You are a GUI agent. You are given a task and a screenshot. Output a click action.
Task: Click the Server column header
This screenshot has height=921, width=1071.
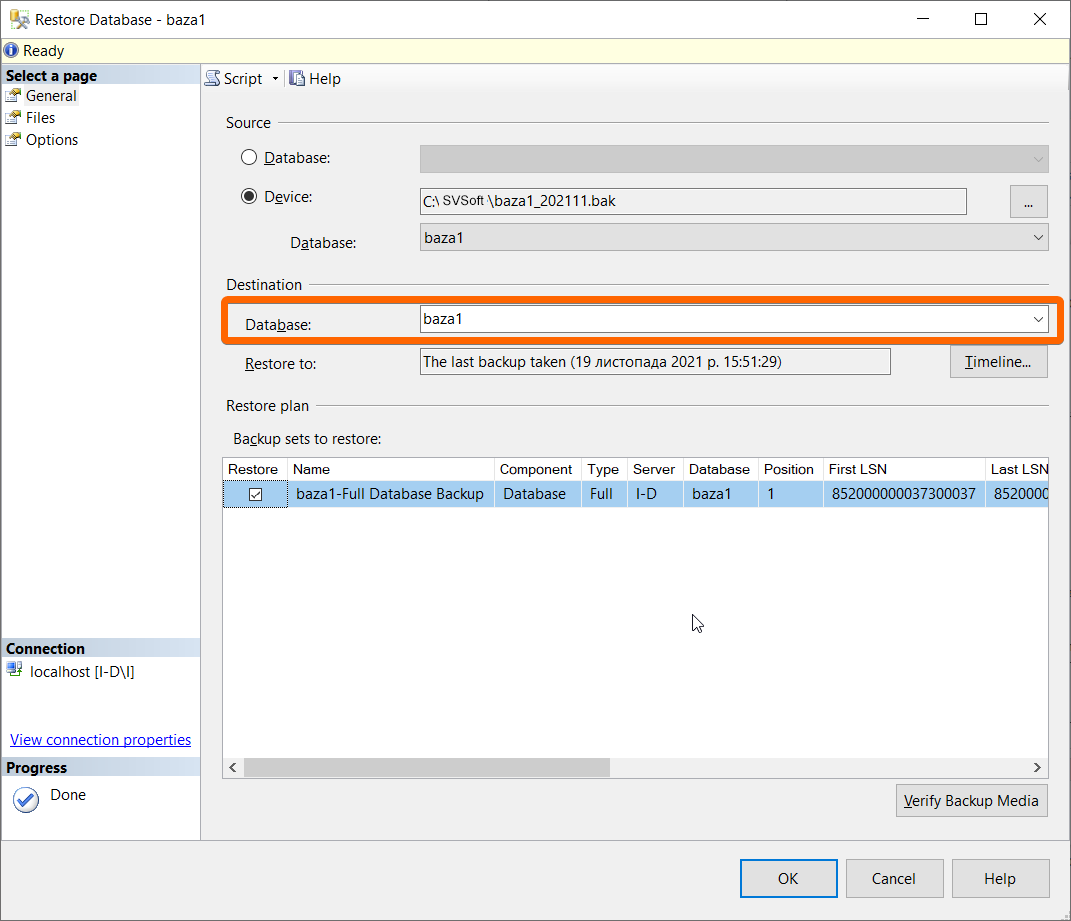click(x=654, y=469)
